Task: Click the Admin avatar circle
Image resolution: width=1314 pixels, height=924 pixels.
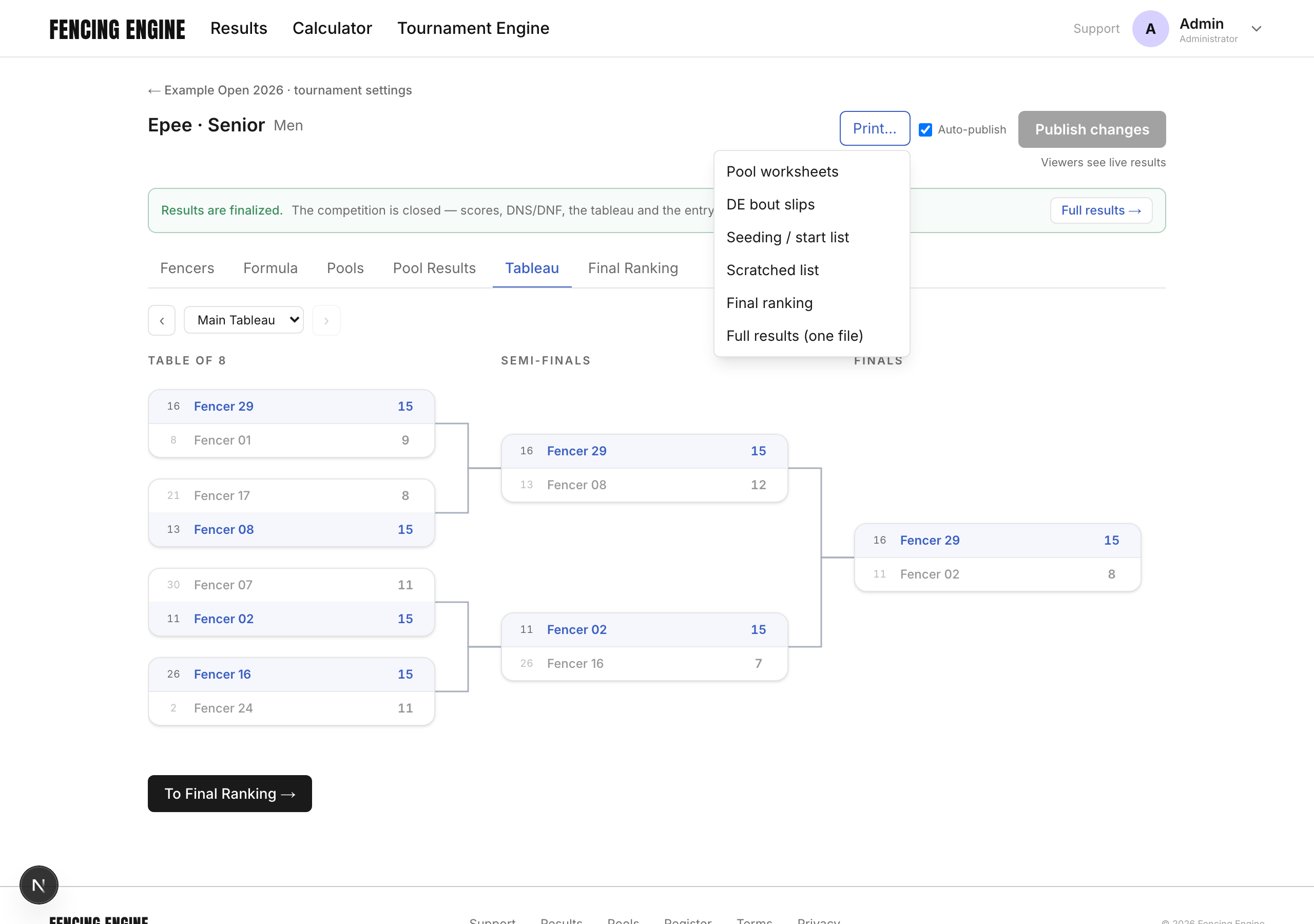Action: click(1150, 29)
